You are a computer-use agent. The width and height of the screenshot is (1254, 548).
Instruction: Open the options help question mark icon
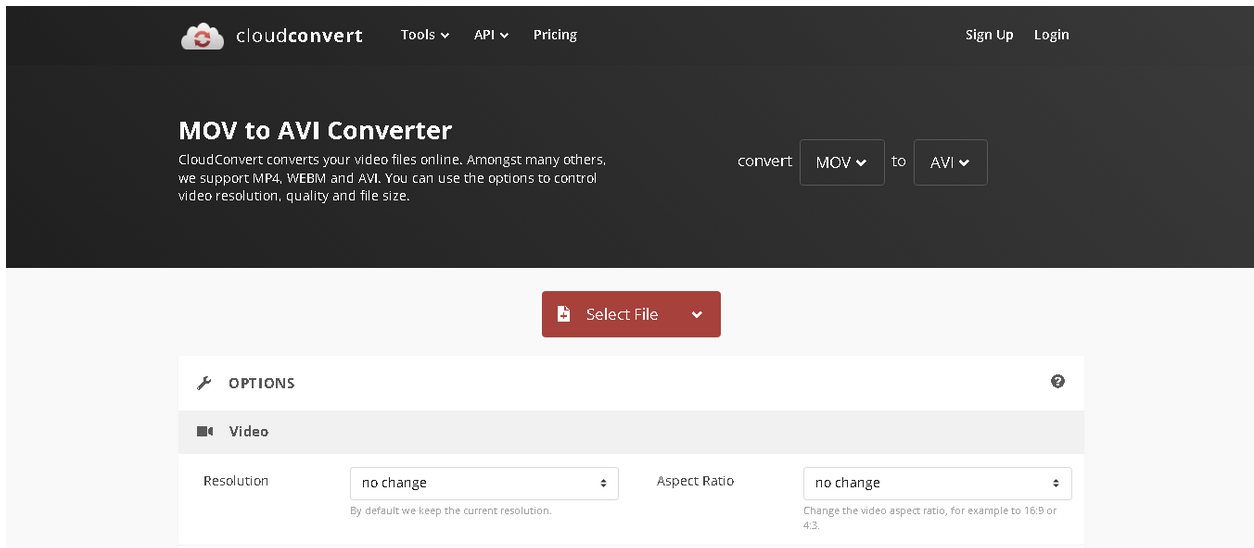pyautogui.click(x=1058, y=381)
